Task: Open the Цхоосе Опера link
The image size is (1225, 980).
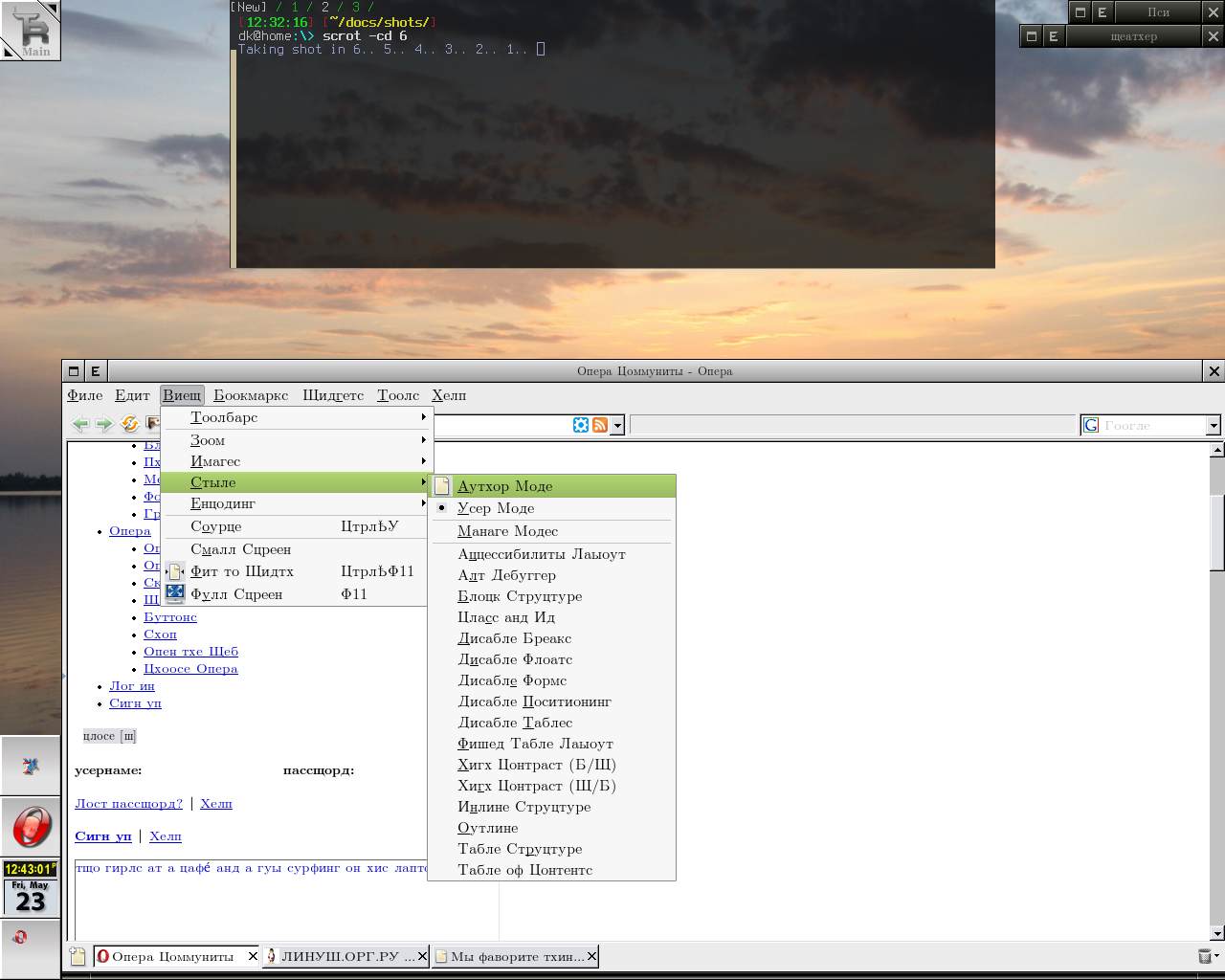Action: pyautogui.click(x=190, y=669)
